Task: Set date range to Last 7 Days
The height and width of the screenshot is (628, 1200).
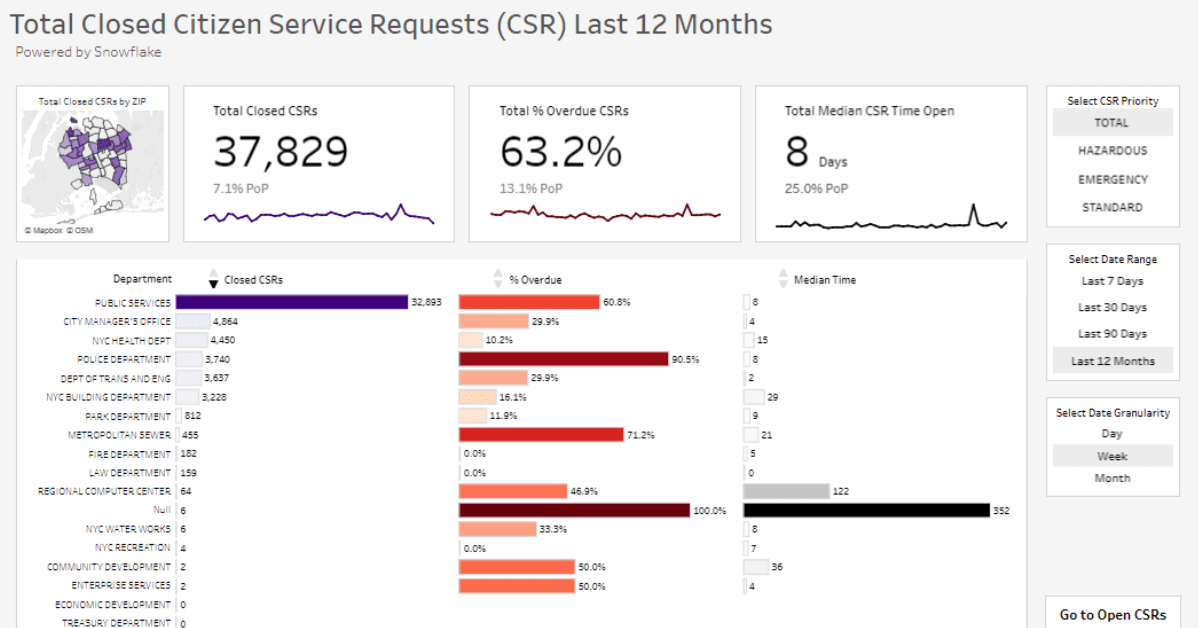Action: 1112,282
